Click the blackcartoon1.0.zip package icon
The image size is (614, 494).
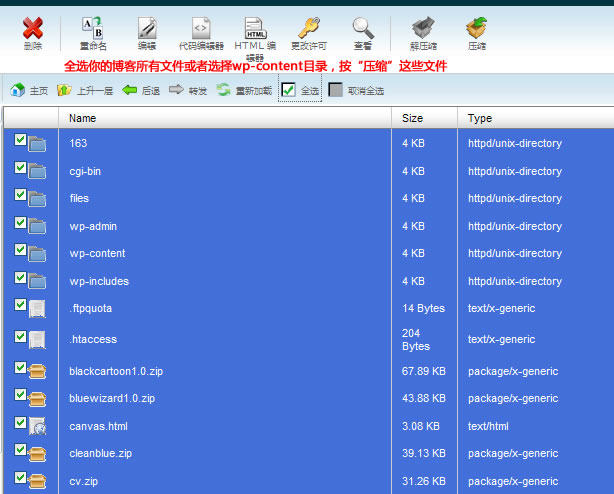pyautogui.click(x=37, y=371)
